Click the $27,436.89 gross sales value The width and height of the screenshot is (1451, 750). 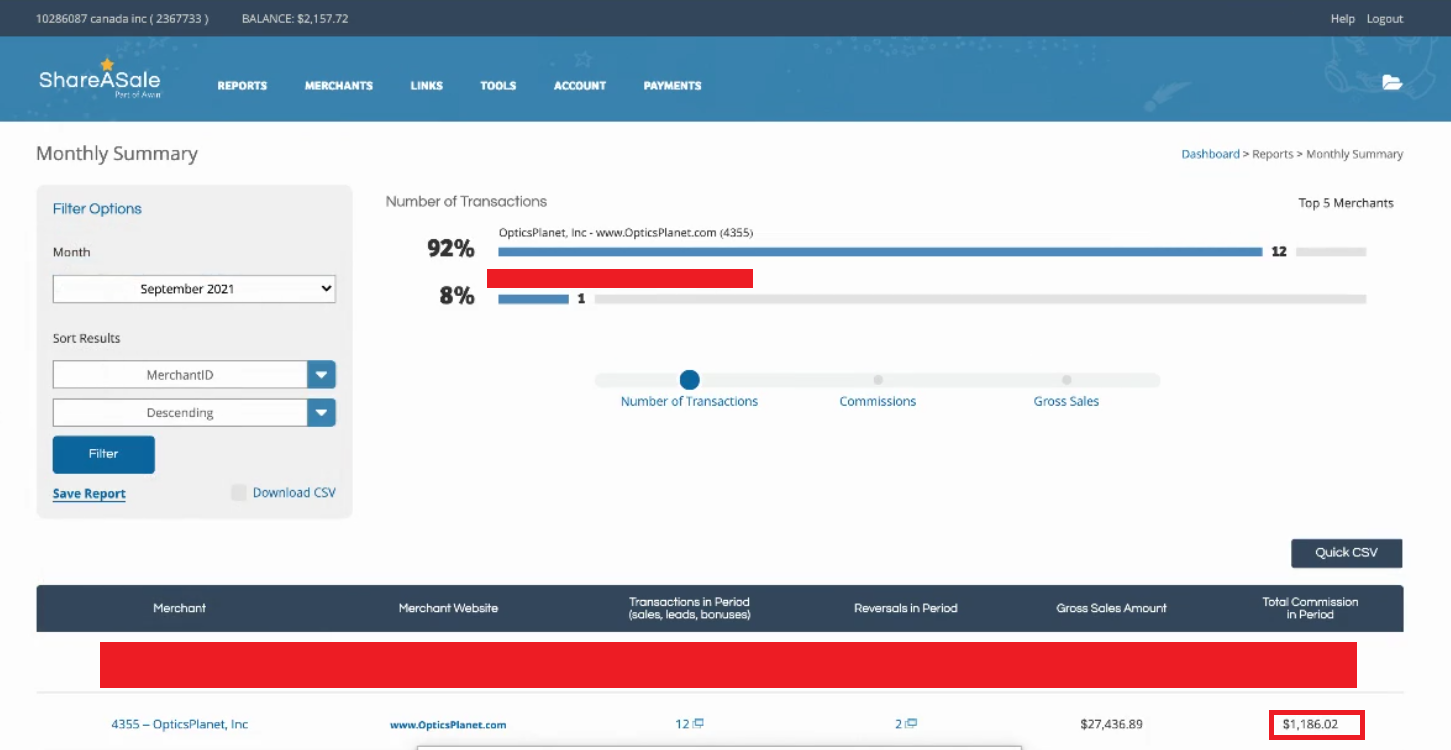(x=1111, y=724)
